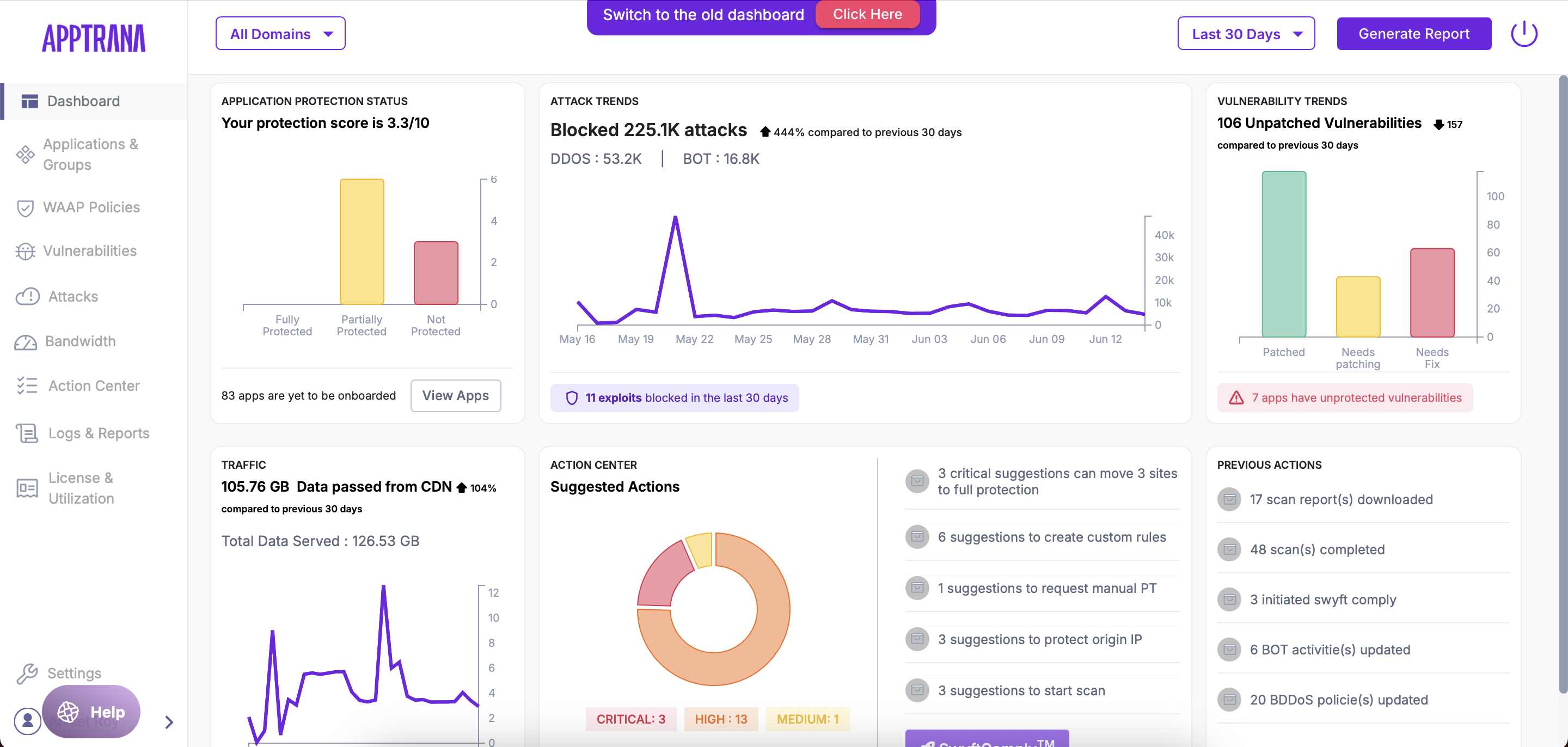This screenshot has height=747, width=1568.
Task: Toggle the critical suggestions checkbox icon
Action: point(917,481)
